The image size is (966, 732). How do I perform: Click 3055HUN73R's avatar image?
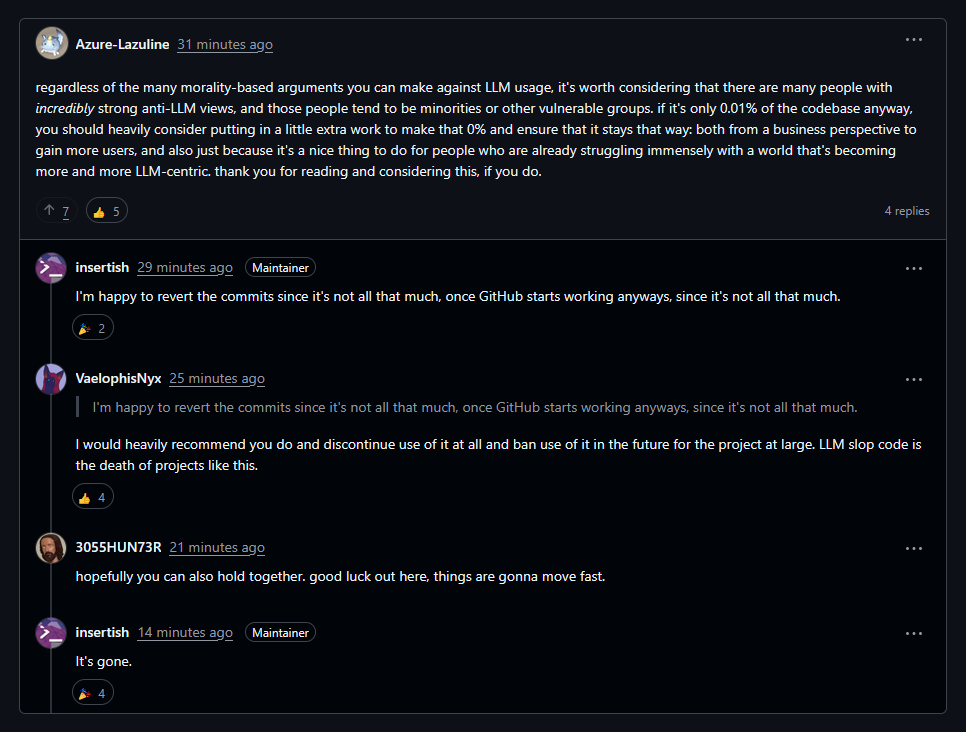[x=51, y=548]
